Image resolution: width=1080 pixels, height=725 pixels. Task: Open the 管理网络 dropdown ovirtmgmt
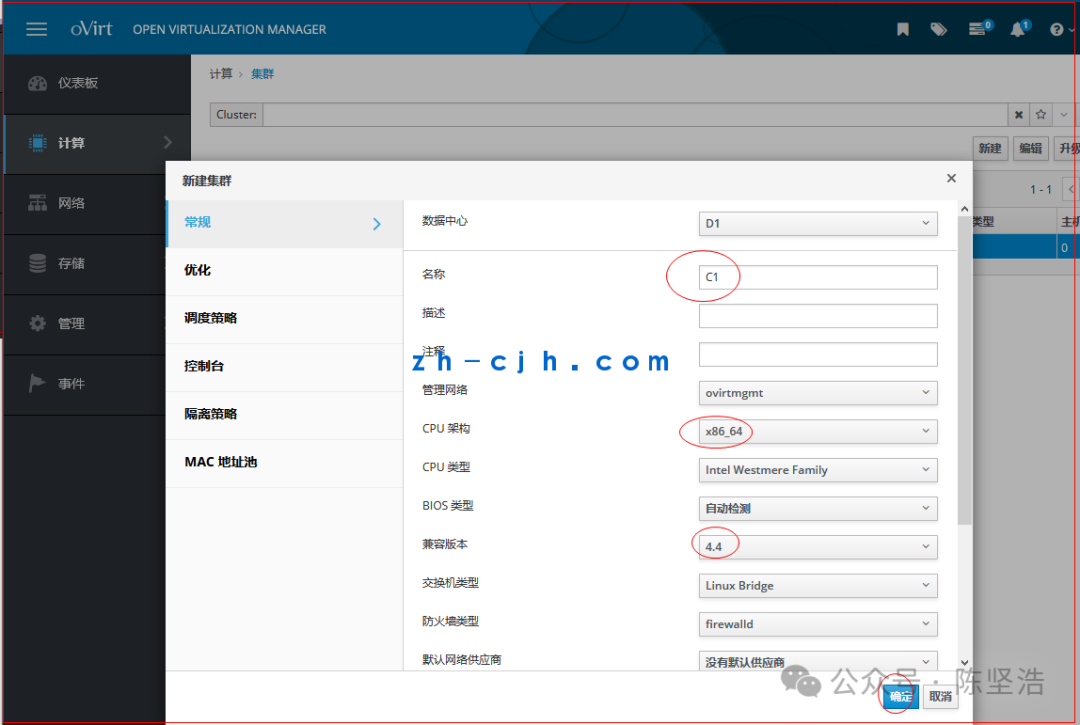(x=818, y=392)
